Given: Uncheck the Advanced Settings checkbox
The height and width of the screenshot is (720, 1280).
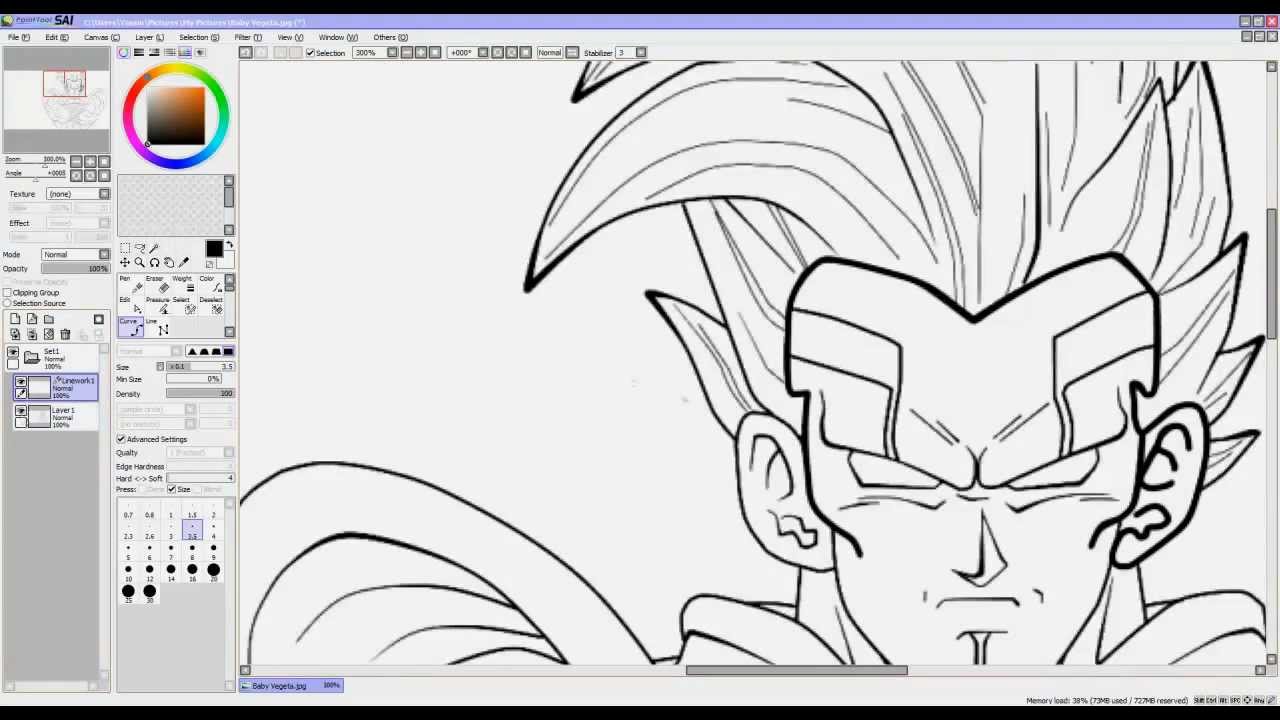Looking at the screenshot, I should point(121,439).
